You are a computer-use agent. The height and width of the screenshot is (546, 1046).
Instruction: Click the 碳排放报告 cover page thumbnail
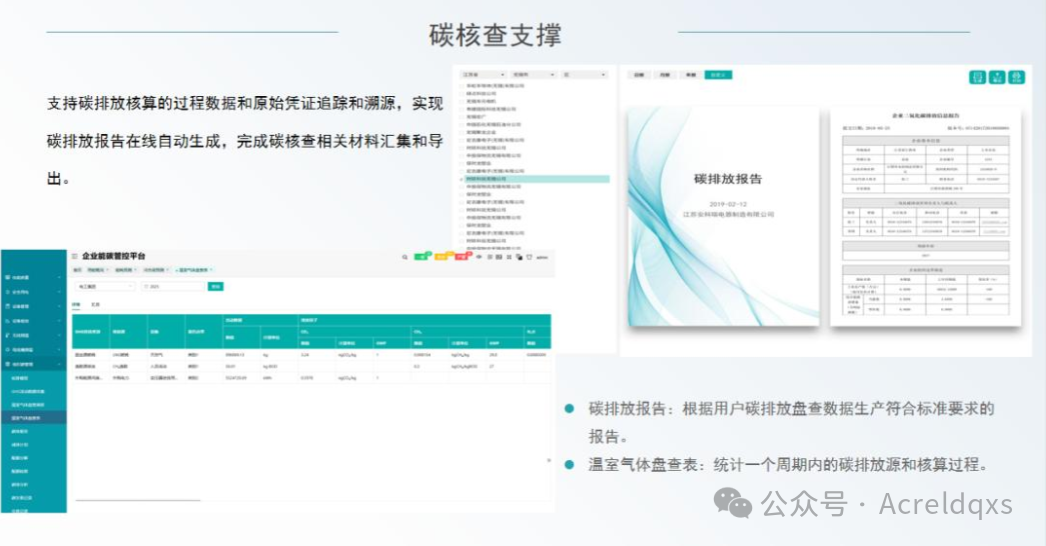pos(723,216)
